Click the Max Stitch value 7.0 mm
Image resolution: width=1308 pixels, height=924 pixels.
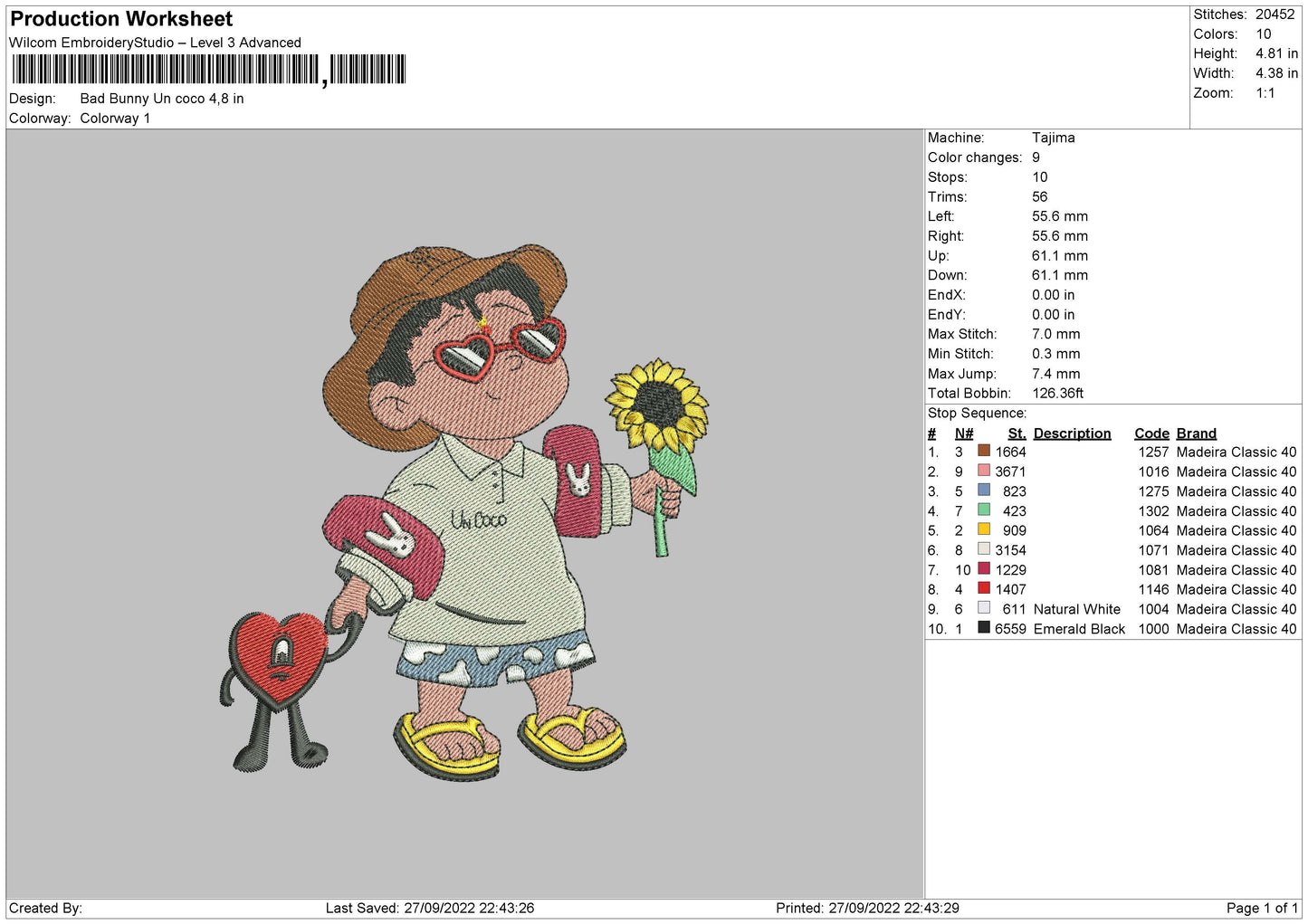pyautogui.click(x=1056, y=334)
